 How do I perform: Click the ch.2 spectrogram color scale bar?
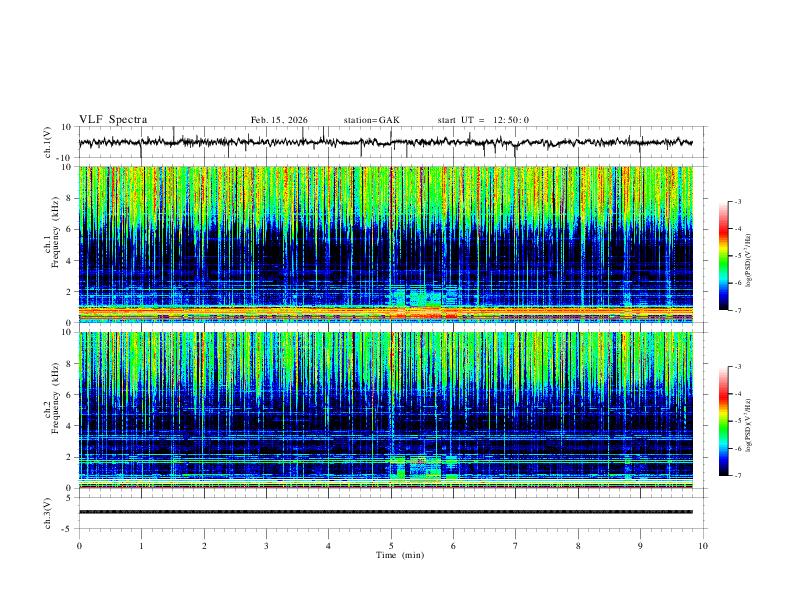[723, 421]
